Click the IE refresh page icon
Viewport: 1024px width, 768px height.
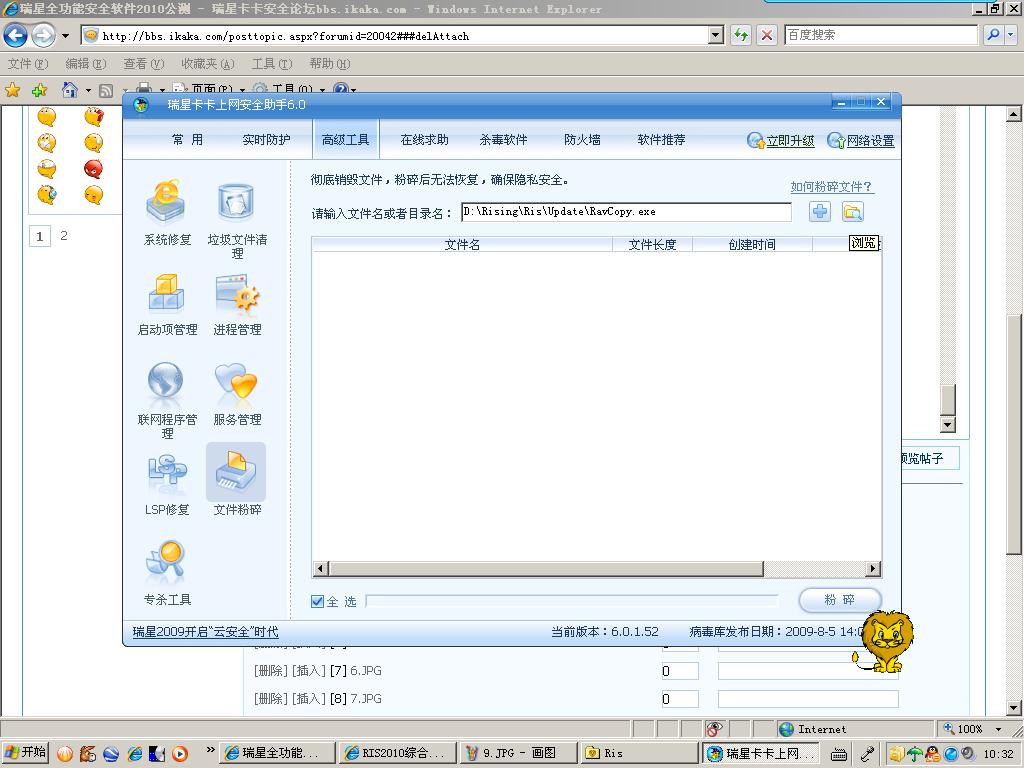point(741,35)
